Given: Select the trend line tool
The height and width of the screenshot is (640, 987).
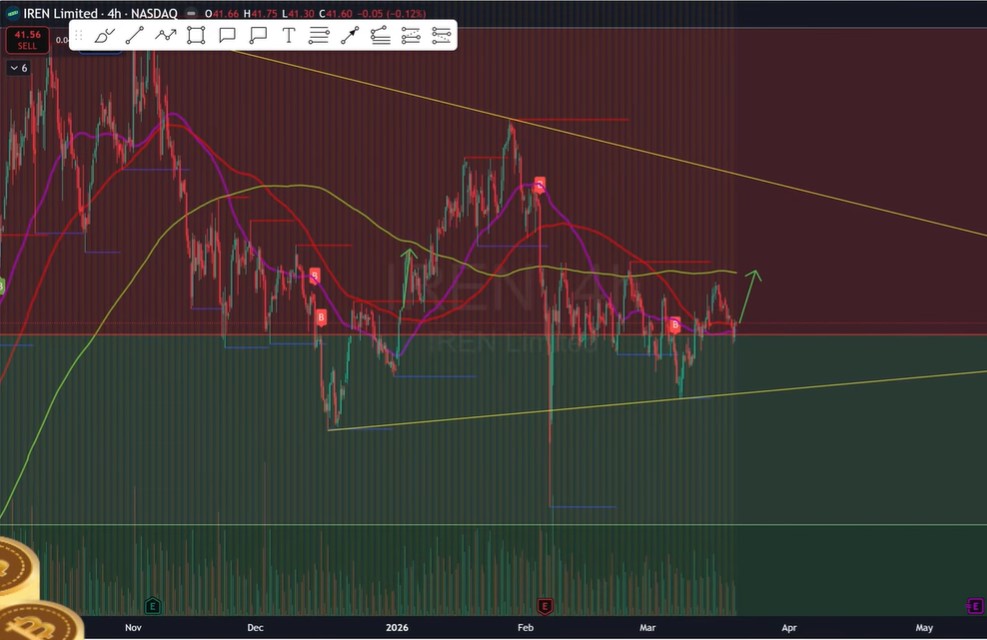Looking at the screenshot, I should coord(135,36).
